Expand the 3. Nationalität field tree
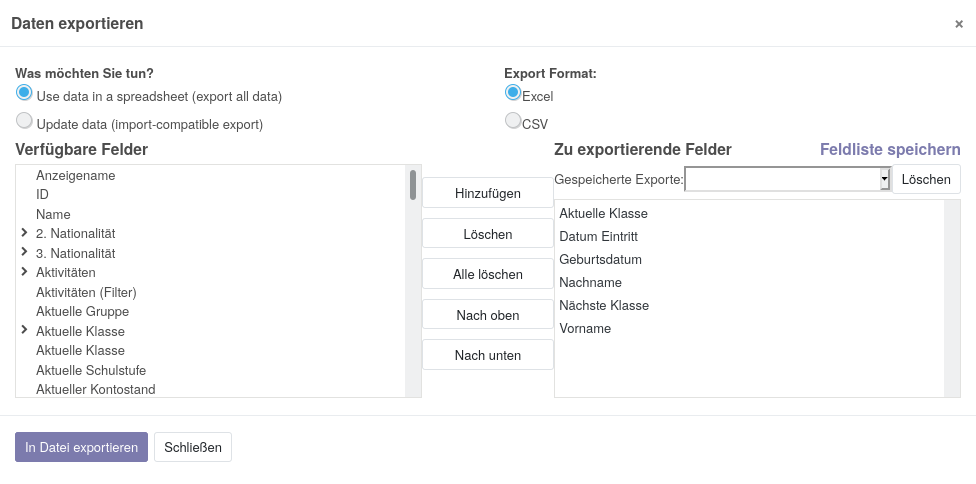Screen dimensions: 976x484 pos(25,252)
